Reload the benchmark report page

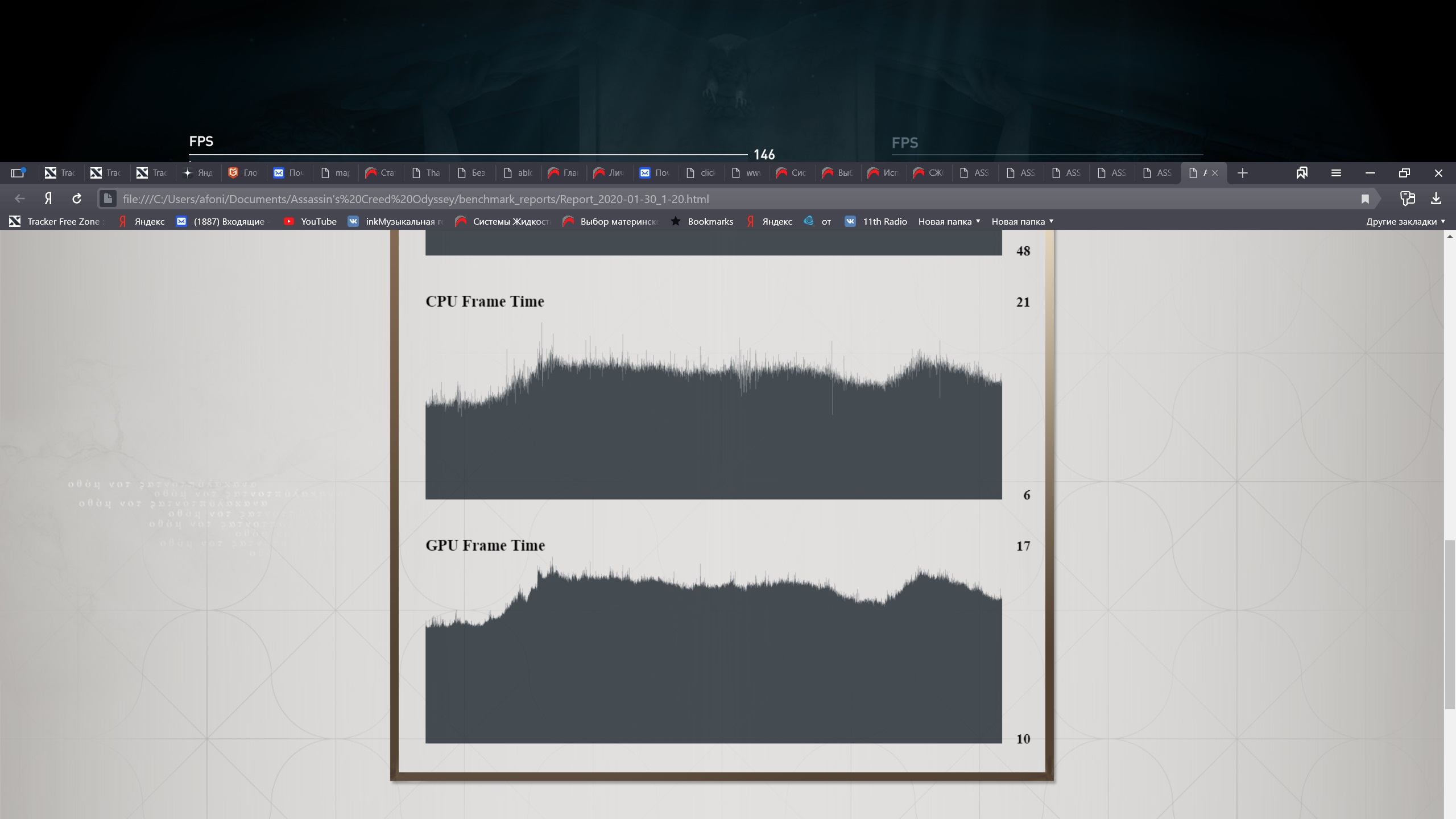coord(77,198)
